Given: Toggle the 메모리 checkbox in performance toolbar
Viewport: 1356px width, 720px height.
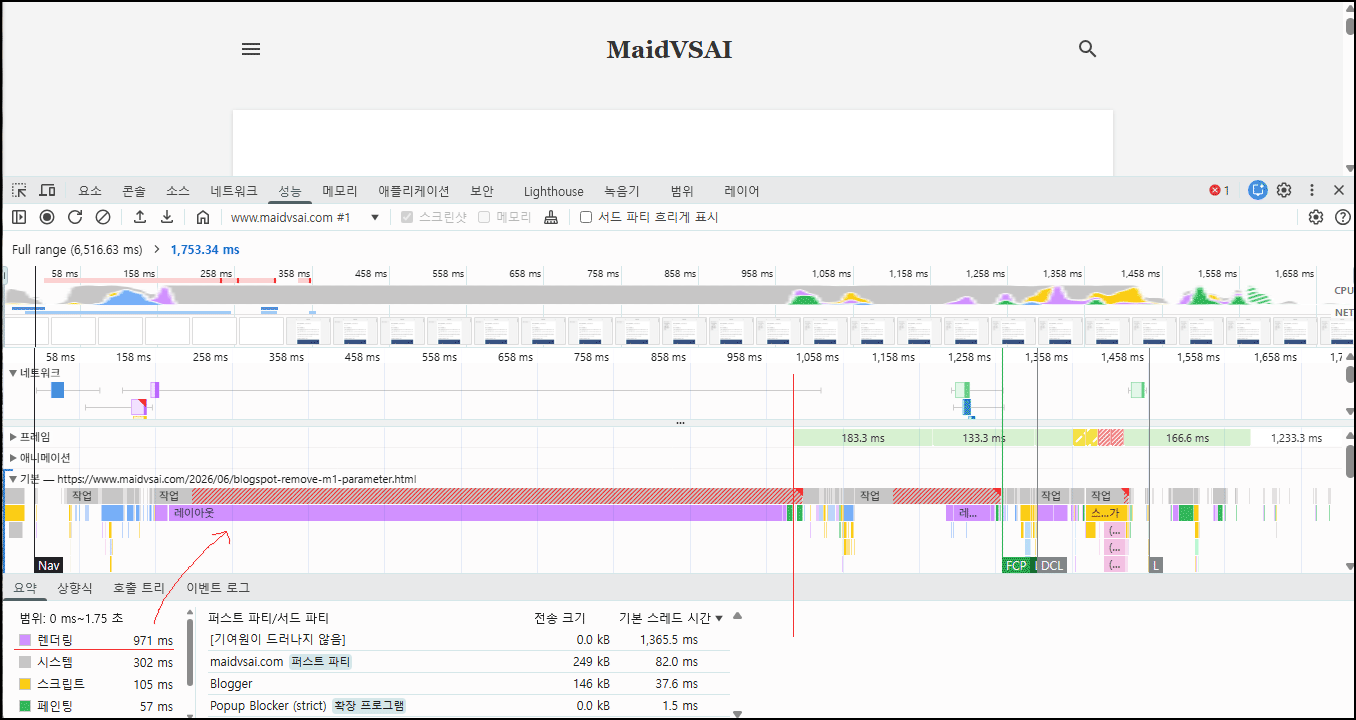Looking at the screenshot, I should (485, 217).
